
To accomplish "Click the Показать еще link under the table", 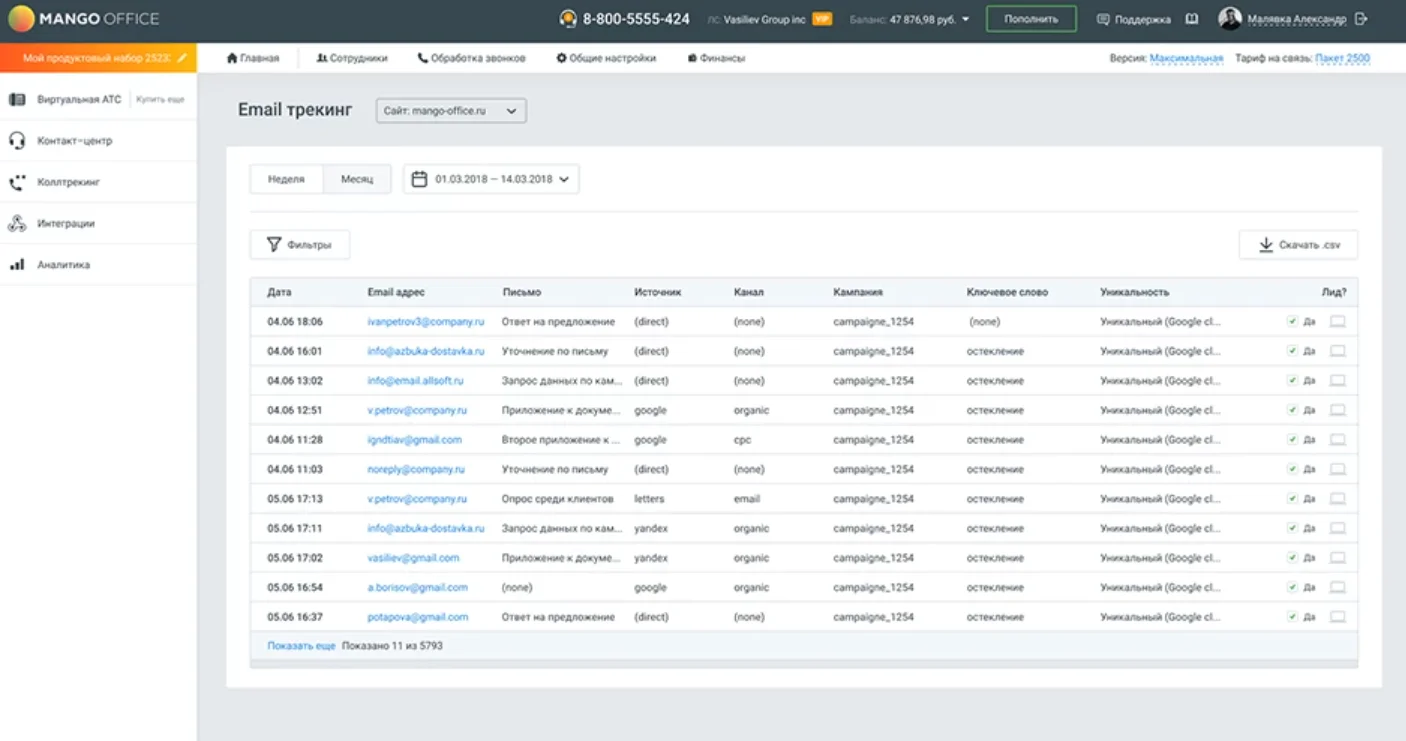I will [x=301, y=646].
